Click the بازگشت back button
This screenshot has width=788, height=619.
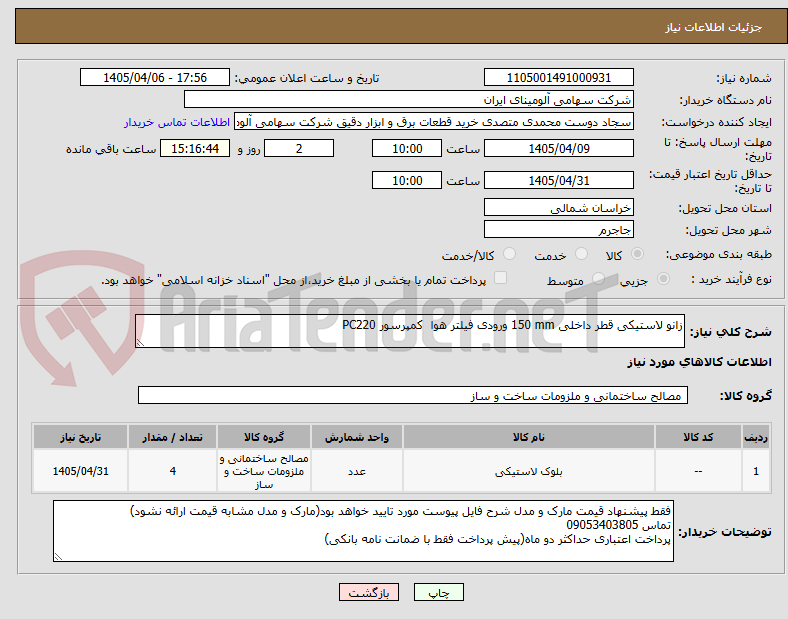point(369,592)
